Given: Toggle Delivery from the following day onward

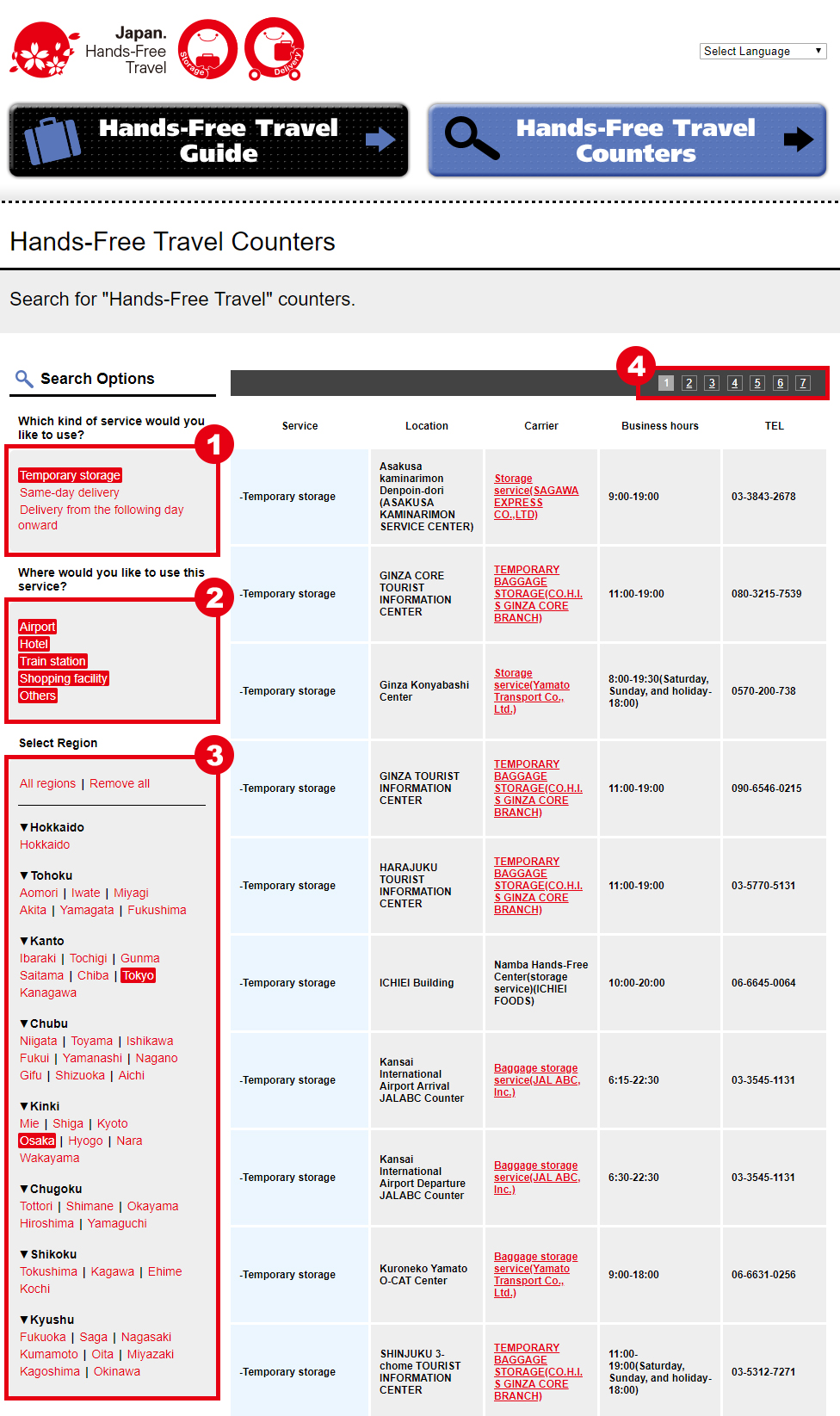Looking at the screenshot, I should (102, 517).
